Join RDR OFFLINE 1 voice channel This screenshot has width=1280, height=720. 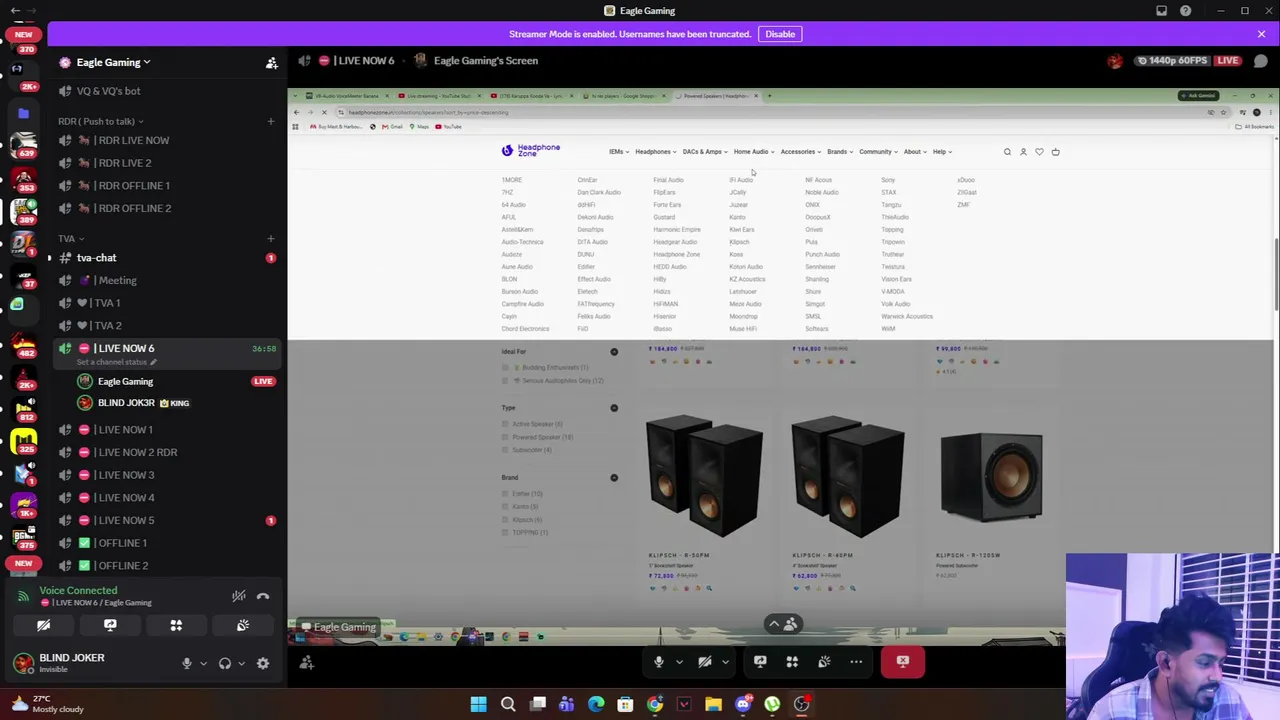coord(167,185)
